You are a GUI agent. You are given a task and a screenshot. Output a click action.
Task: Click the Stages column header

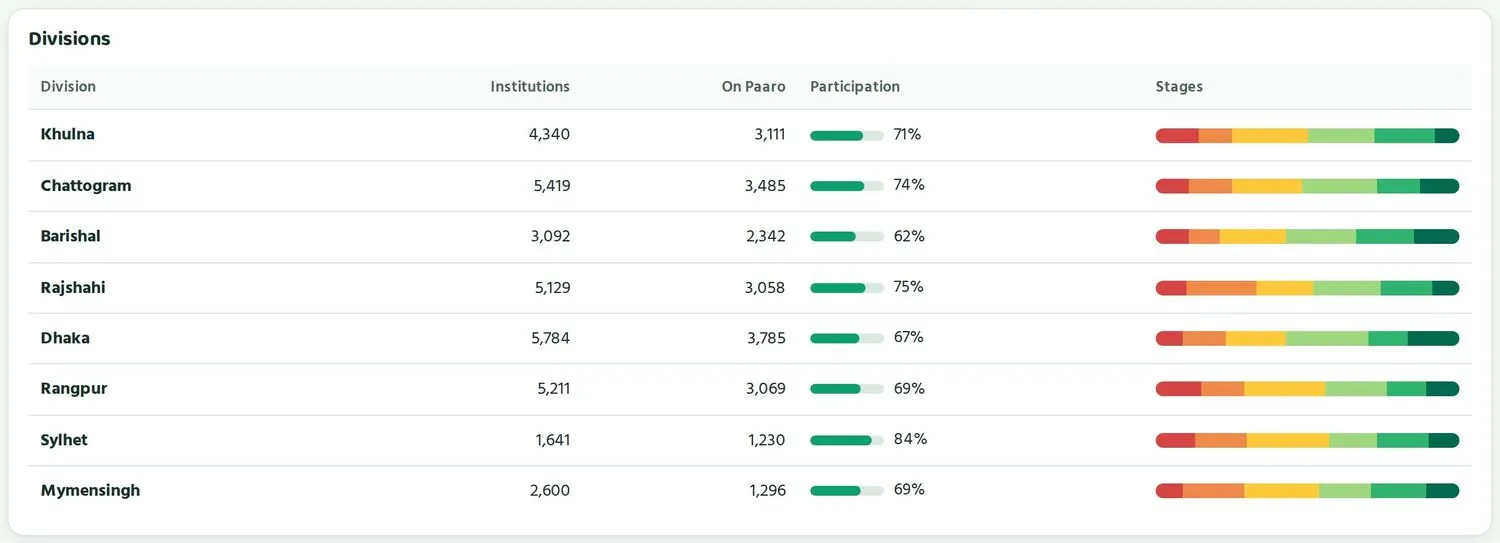click(x=1179, y=87)
